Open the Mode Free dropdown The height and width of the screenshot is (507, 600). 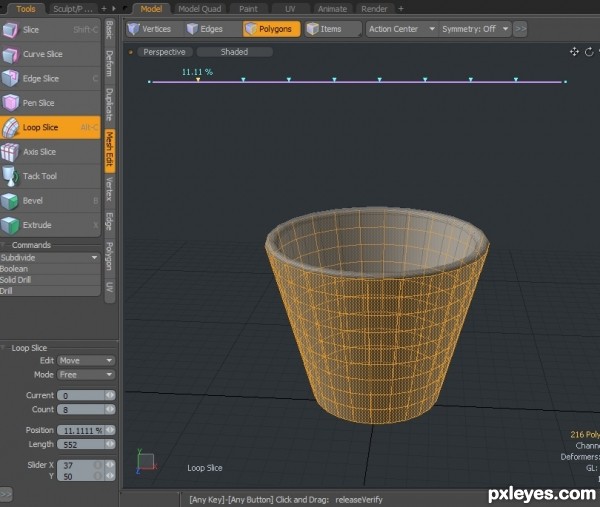tap(86, 375)
